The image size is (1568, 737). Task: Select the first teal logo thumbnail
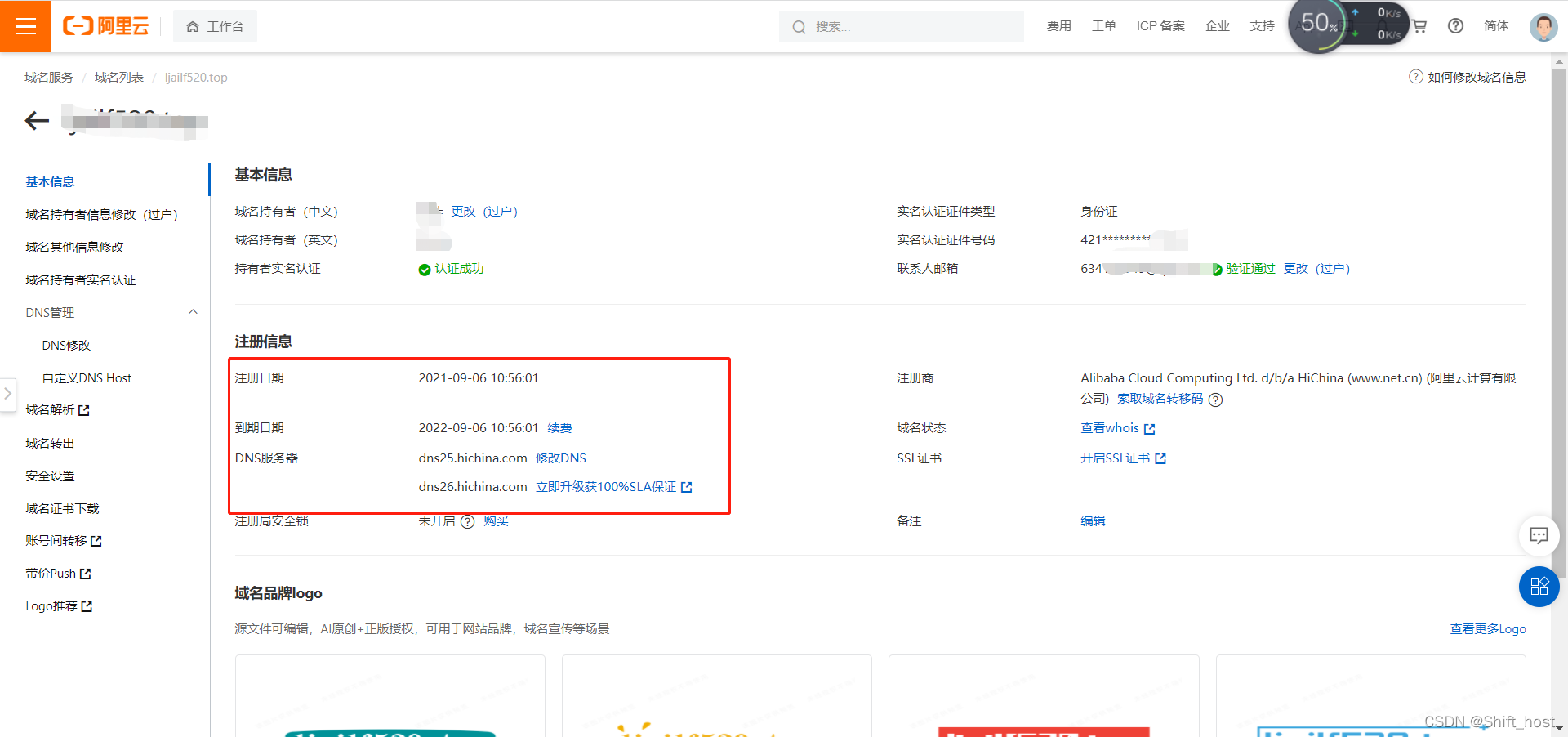[x=390, y=696]
